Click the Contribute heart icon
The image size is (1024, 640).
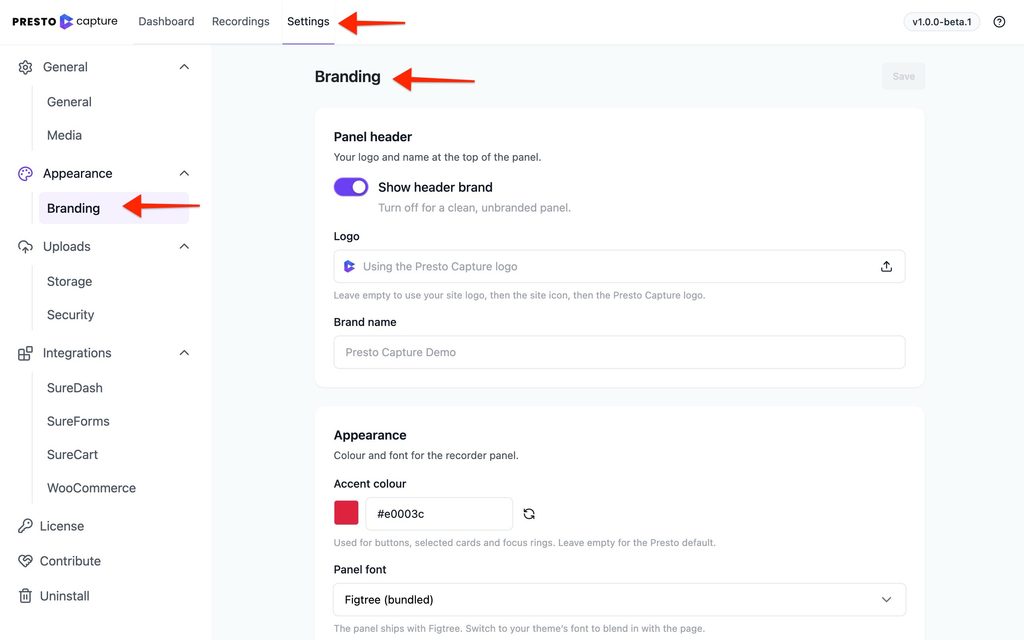point(25,561)
